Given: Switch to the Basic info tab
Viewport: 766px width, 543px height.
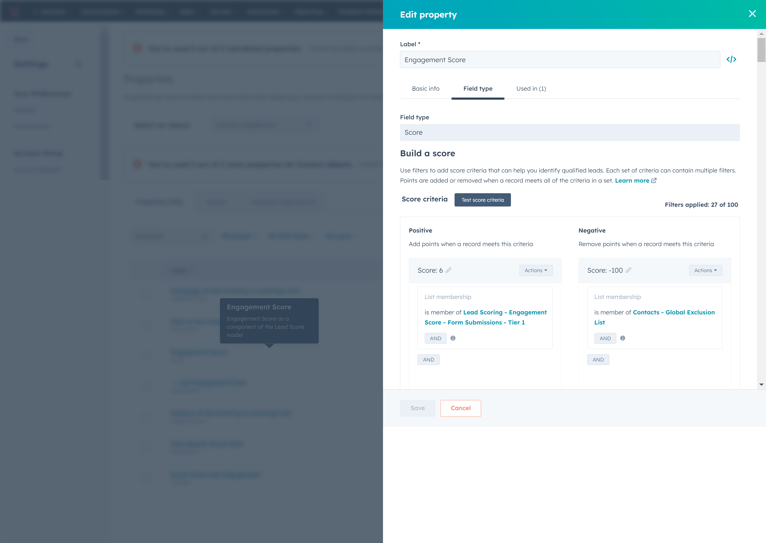Looking at the screenshot, I should pos(426,88).
